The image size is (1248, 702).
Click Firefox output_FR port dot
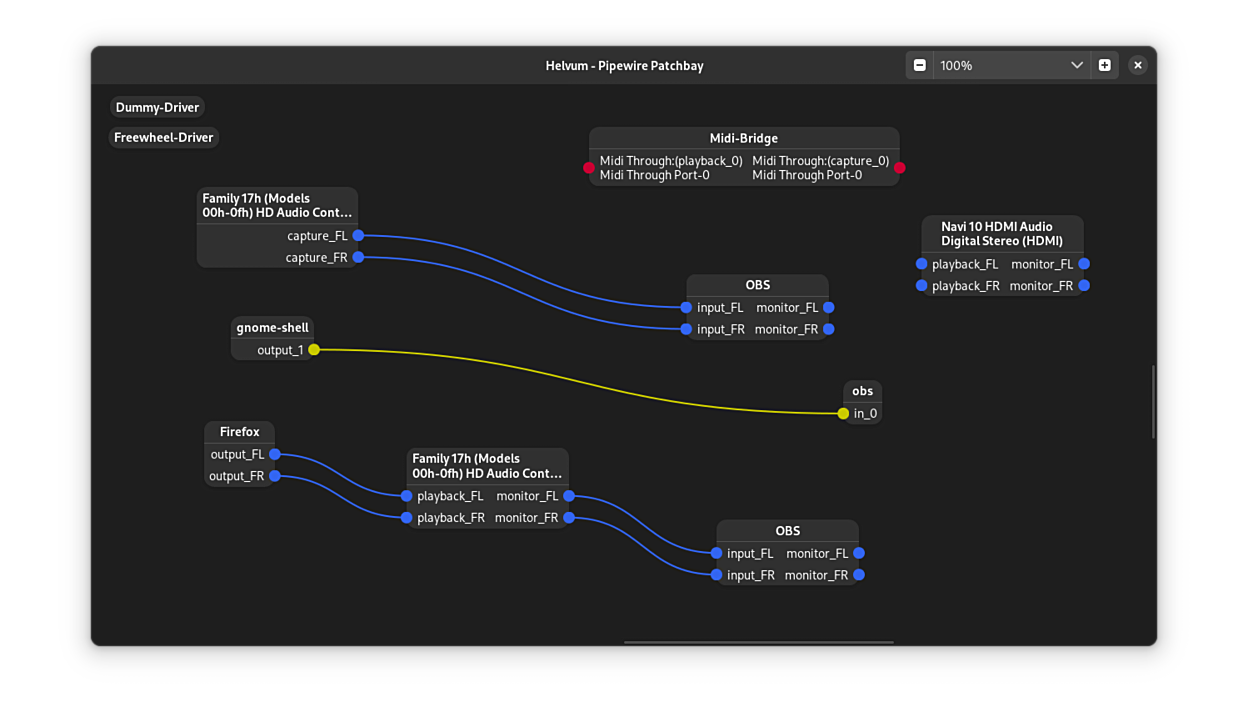coord(275,476)
